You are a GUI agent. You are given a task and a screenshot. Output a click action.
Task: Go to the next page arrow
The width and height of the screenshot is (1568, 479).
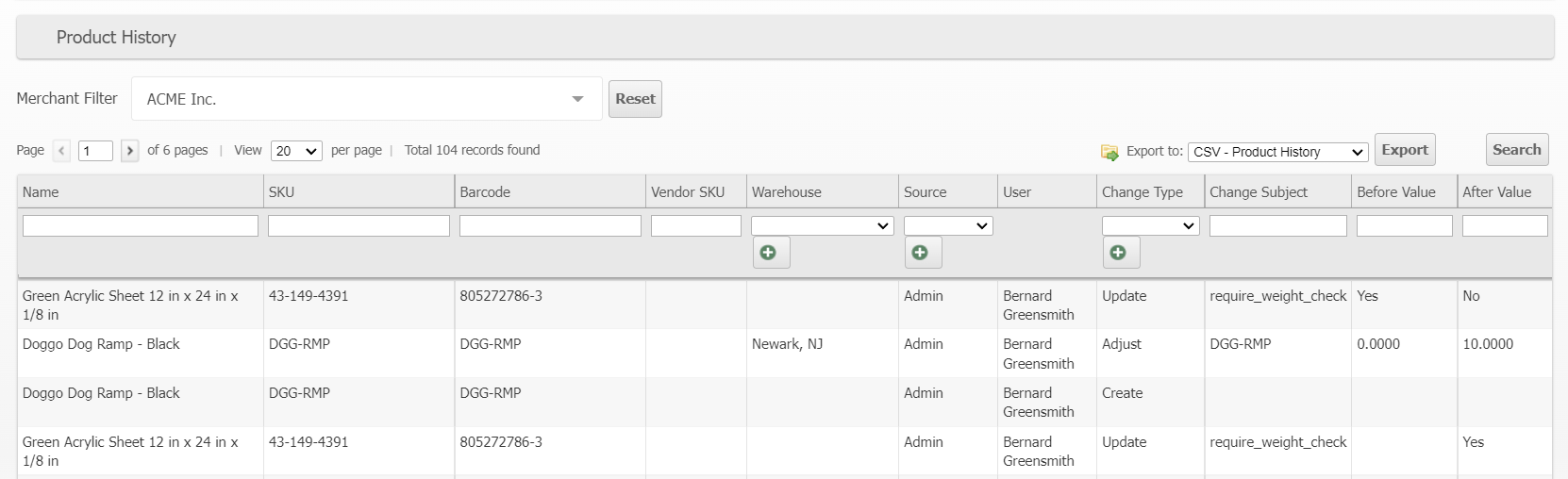130,151
